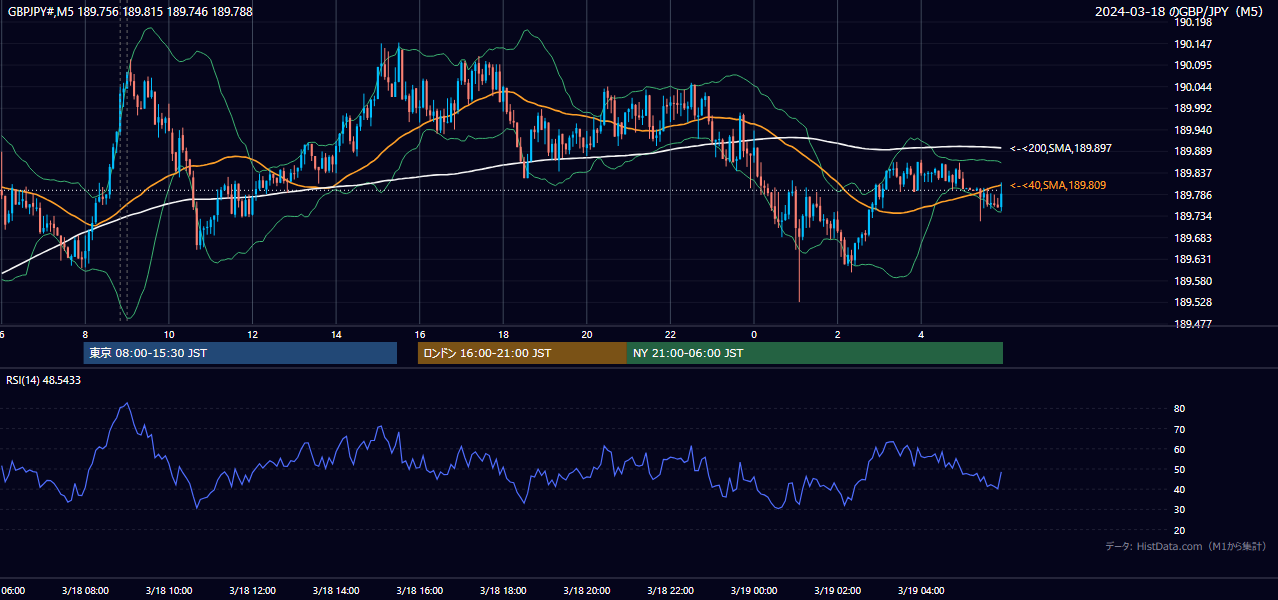Click RSI scale value 50

(1180, 469)
